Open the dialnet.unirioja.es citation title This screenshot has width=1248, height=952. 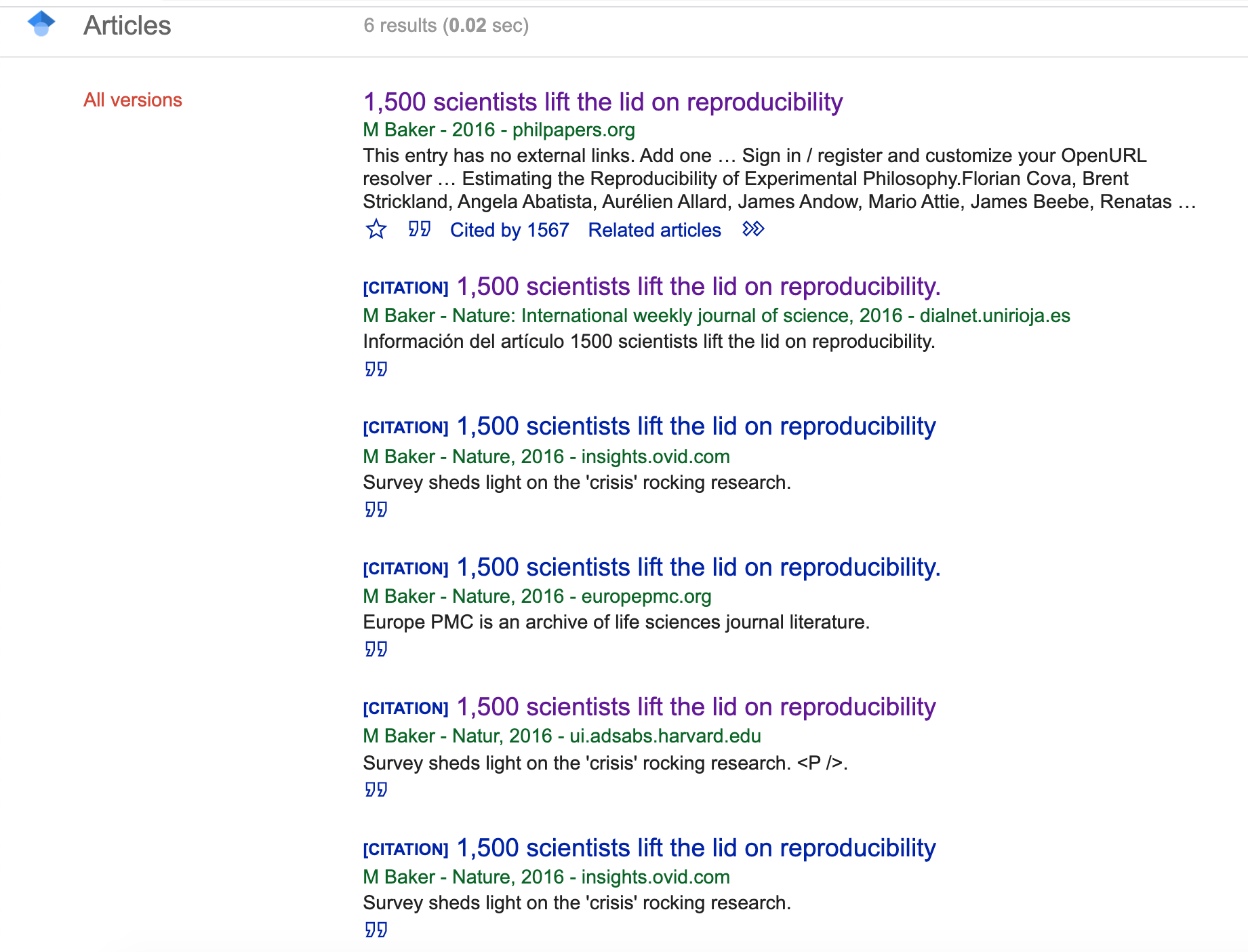coord(698,287)
